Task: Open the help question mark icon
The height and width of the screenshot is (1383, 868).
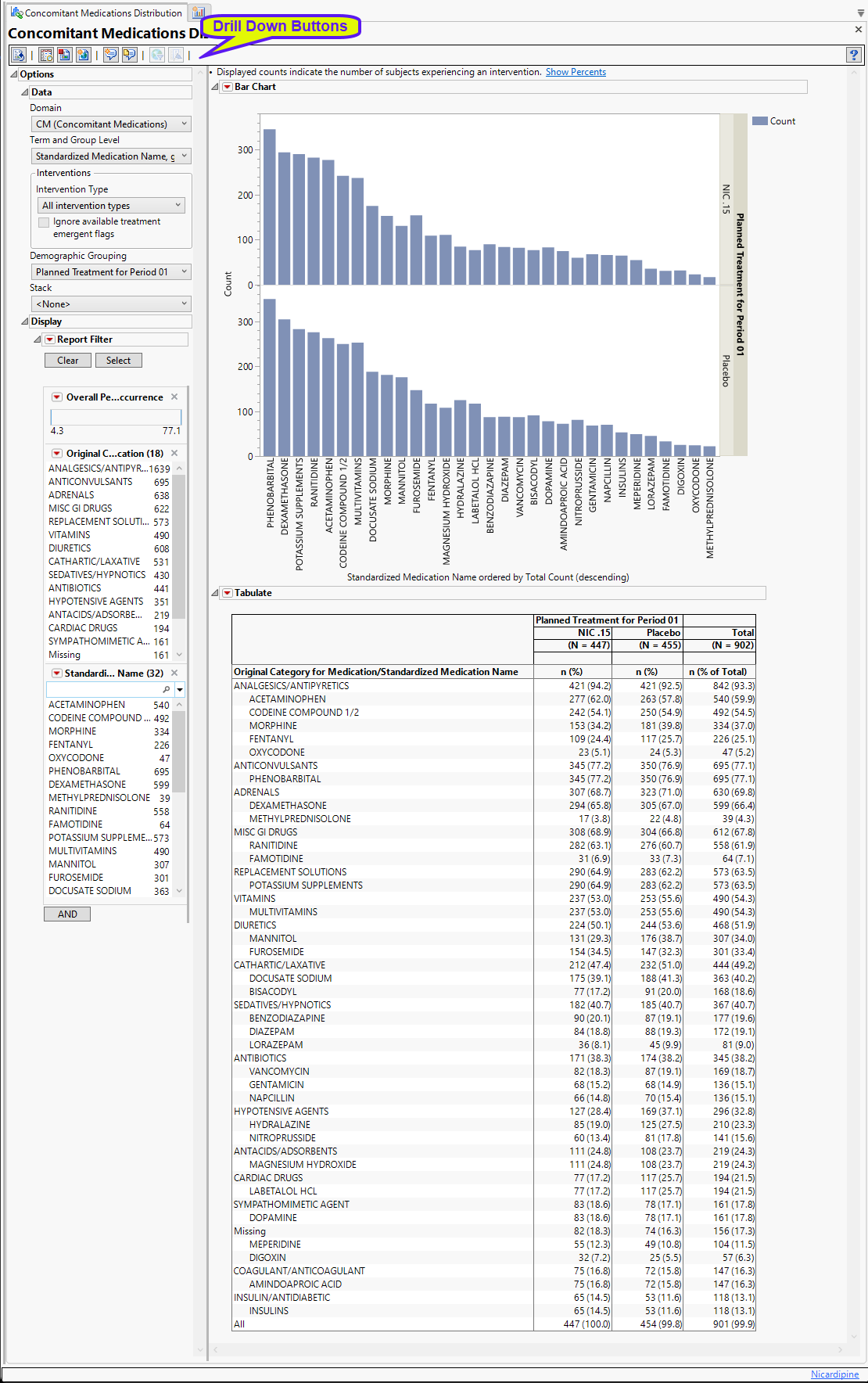Action: coord(853,55)
